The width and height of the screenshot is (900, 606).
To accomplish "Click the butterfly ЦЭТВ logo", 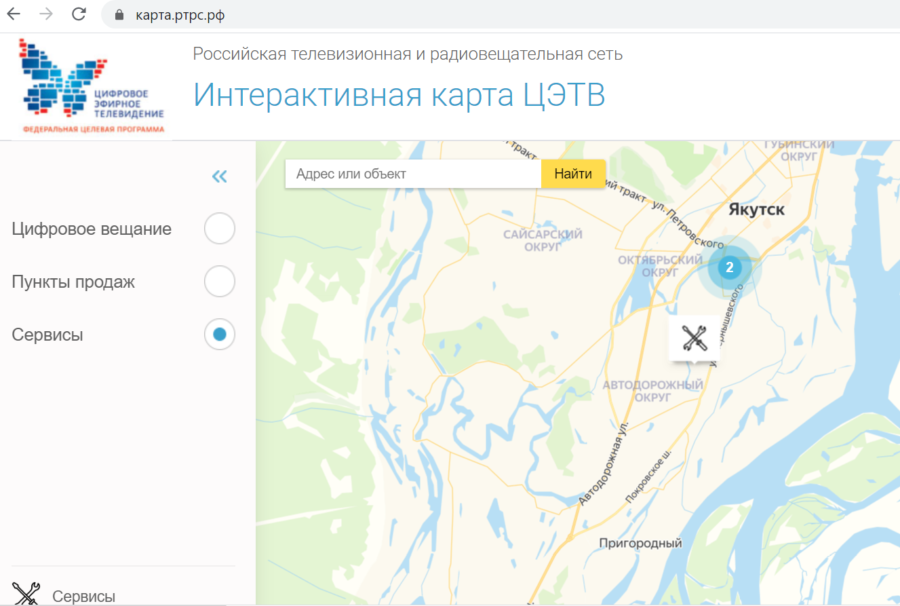I will click(x=93, y=87).
